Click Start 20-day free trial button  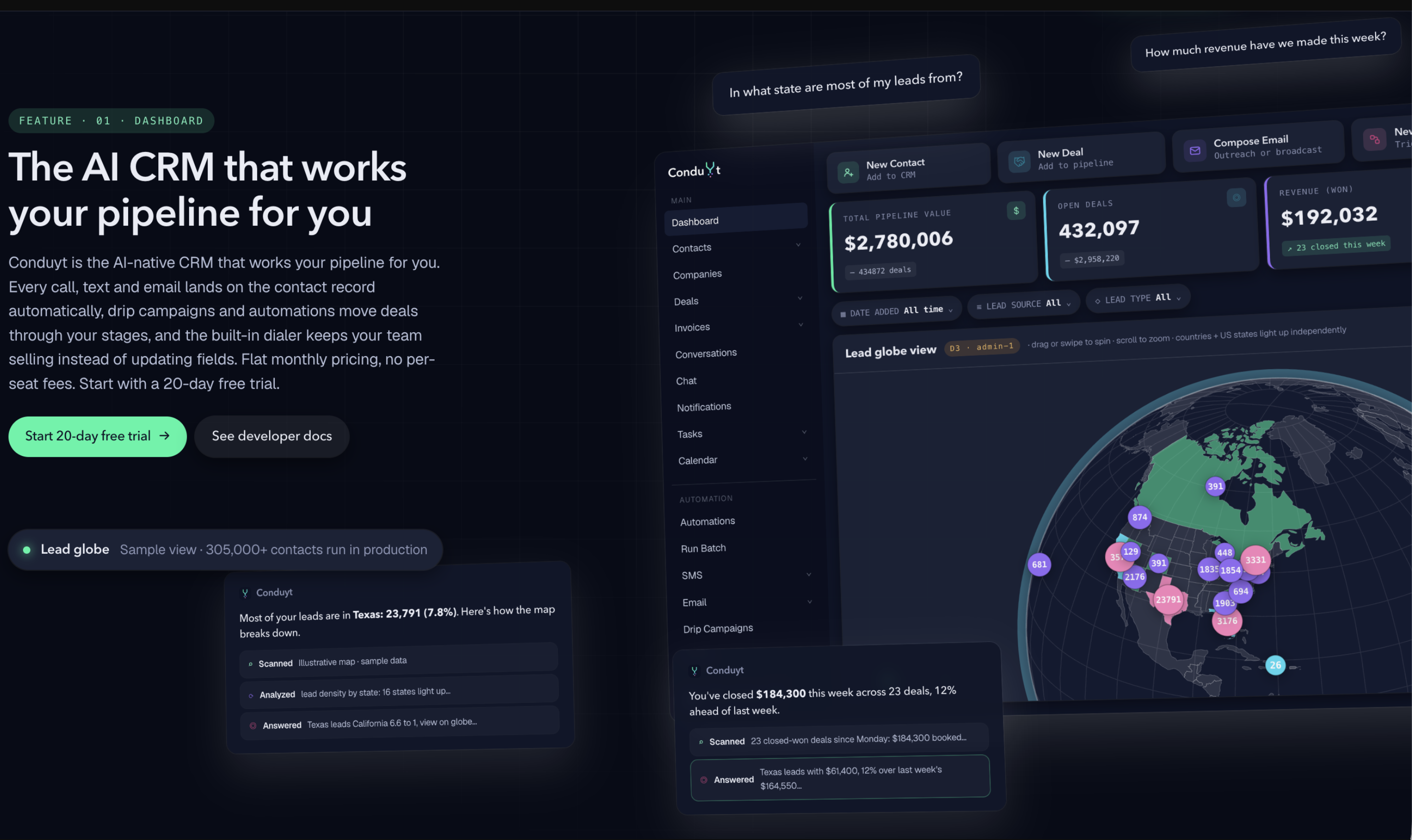click(x=97, y=436)
